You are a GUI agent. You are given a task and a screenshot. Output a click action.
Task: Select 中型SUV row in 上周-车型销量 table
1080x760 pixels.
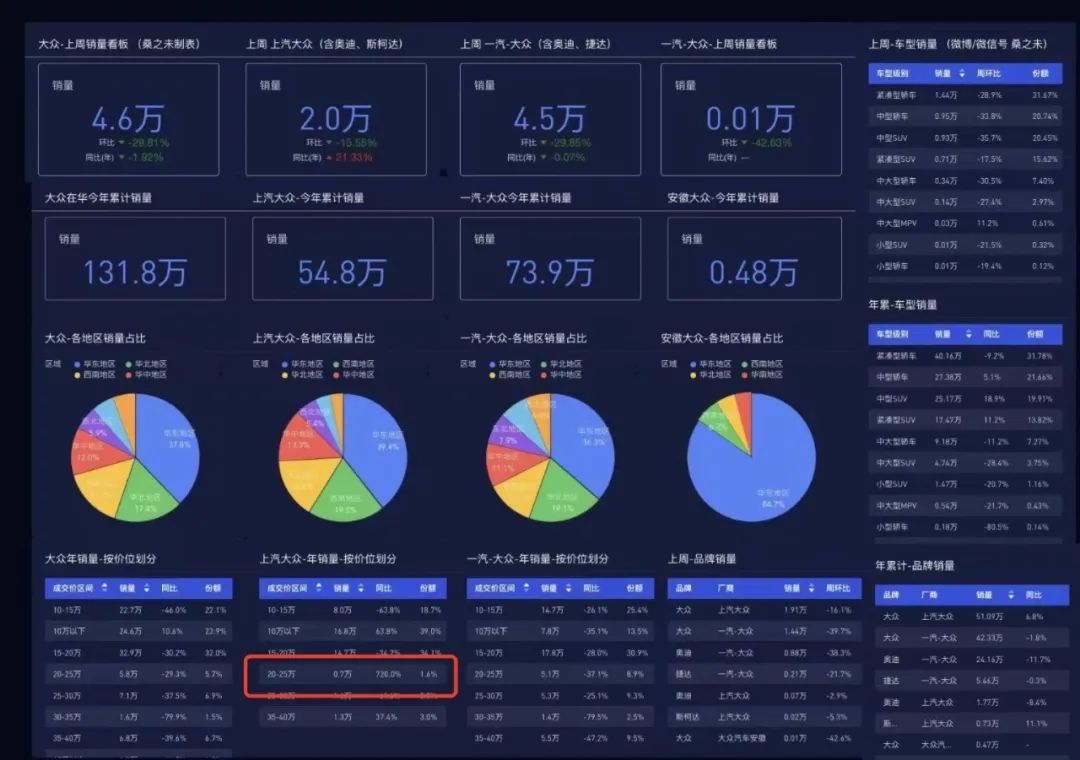pyautogui.click(x=965, y=138)
